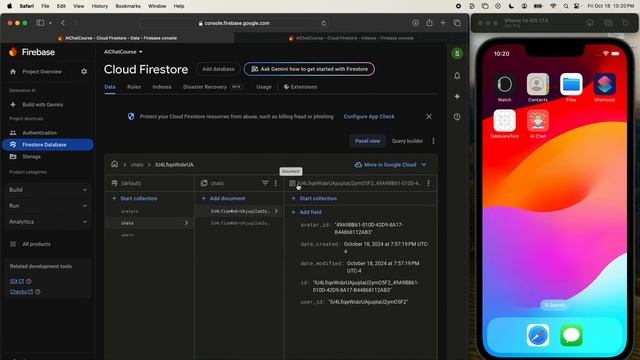Click Safari reload page icon

(324, 23)
